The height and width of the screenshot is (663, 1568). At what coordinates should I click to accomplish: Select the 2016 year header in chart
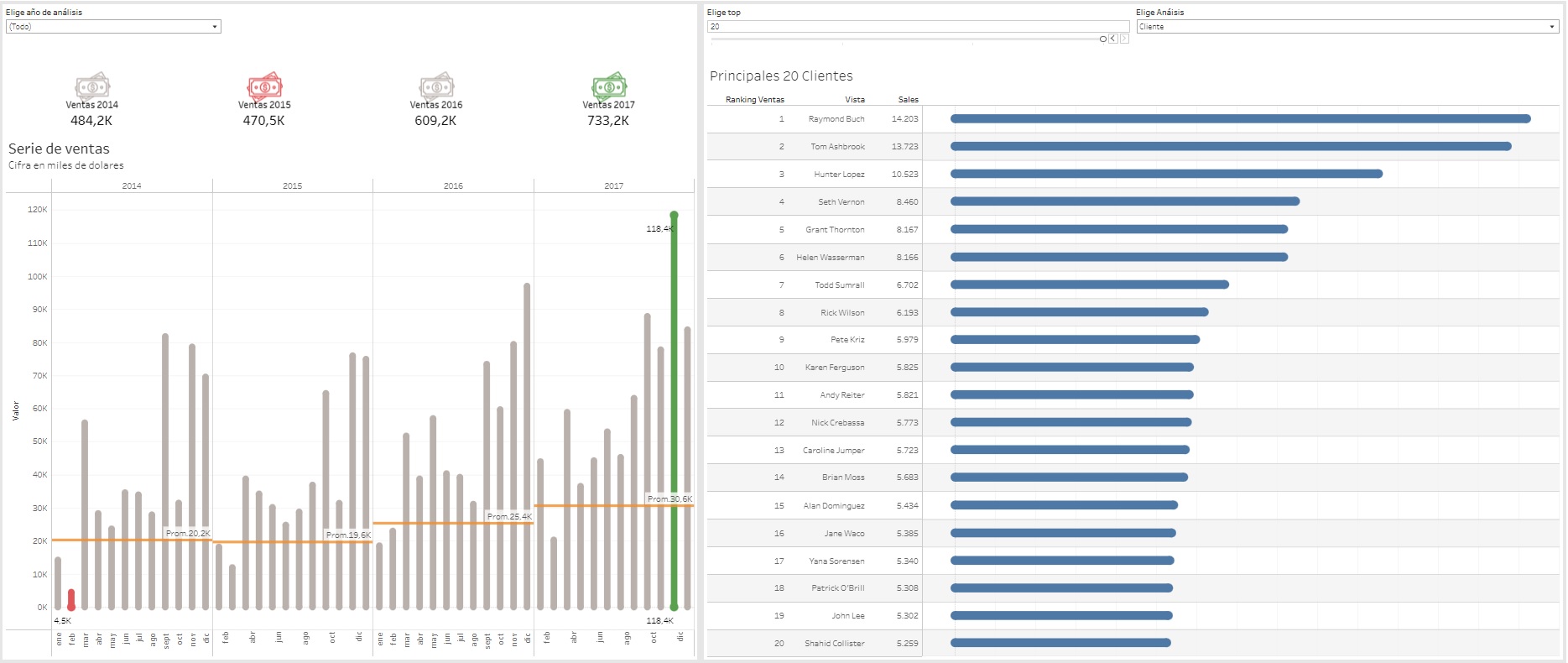453,186
